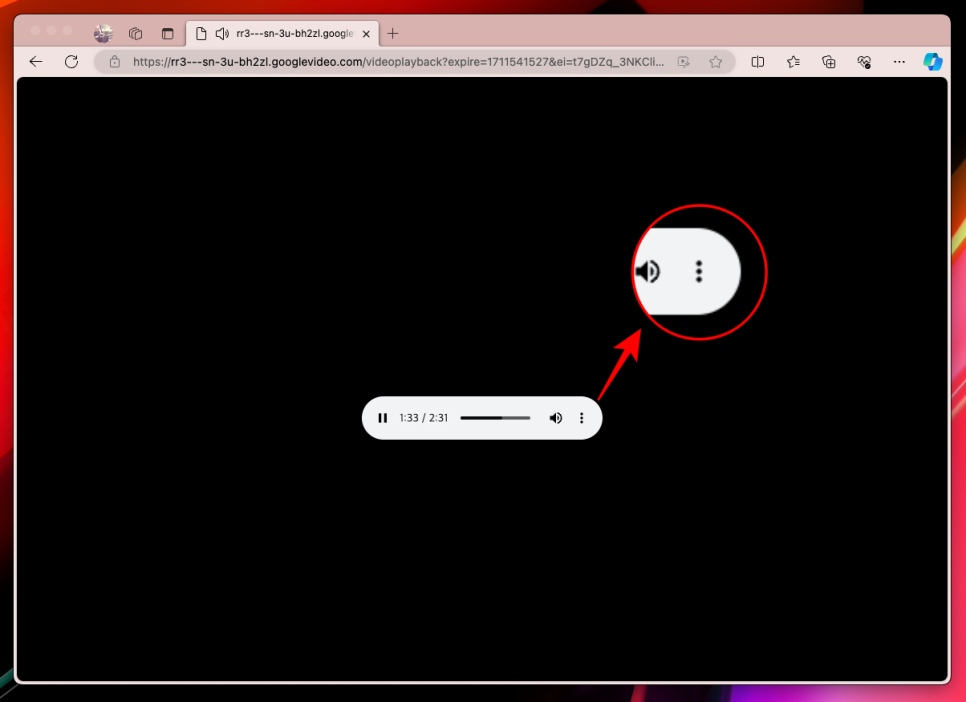The height and width of the screenshot is (702, 966).
Task: Pause the audio playback
Action: [x=383, y=418]
